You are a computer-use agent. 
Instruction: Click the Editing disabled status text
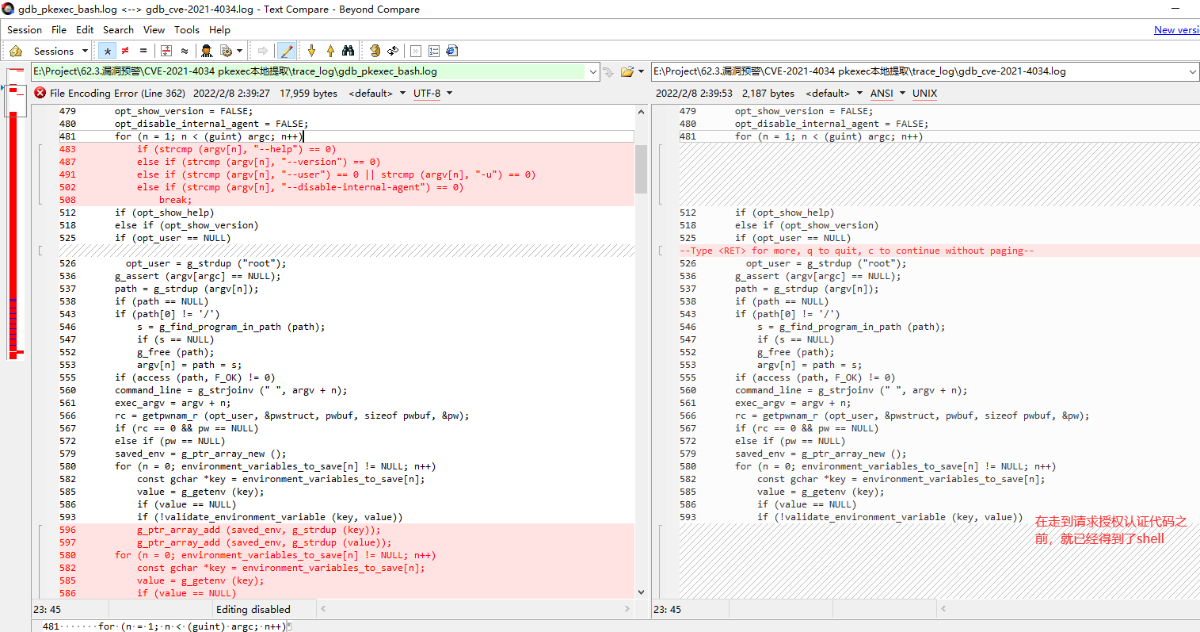[x=253, y=609]
